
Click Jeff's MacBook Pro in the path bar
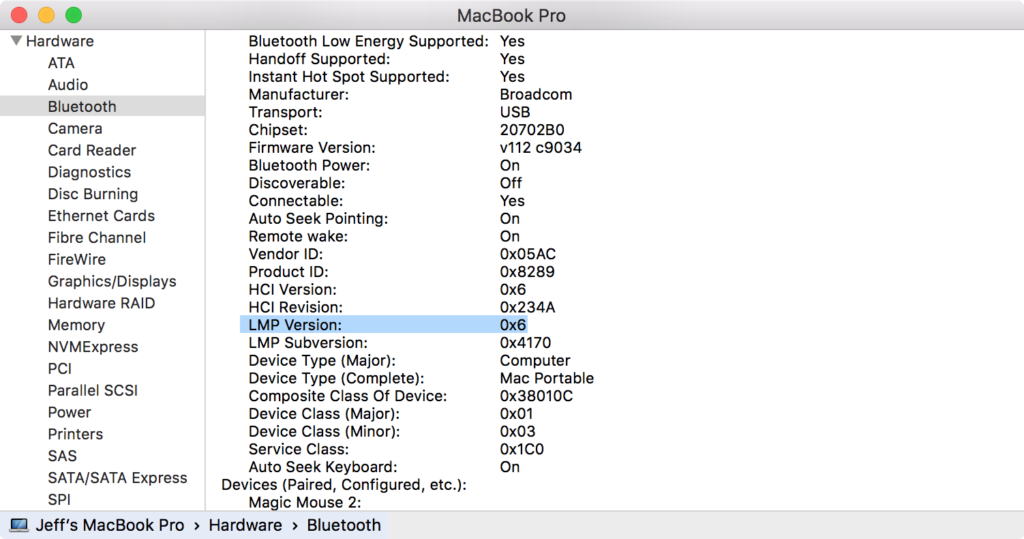click(x=110, y=525)
